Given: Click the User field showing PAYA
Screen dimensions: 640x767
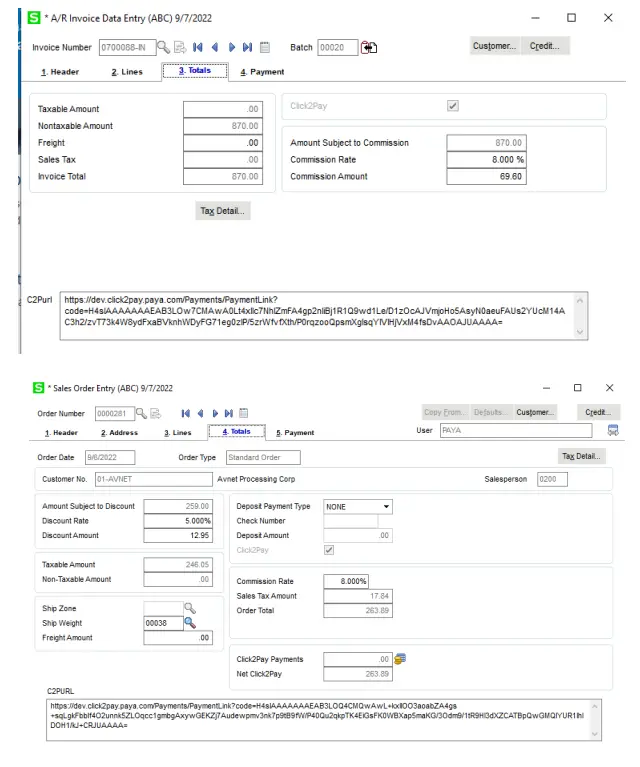Looking at the screenshot, I should [x=516, y=430].
